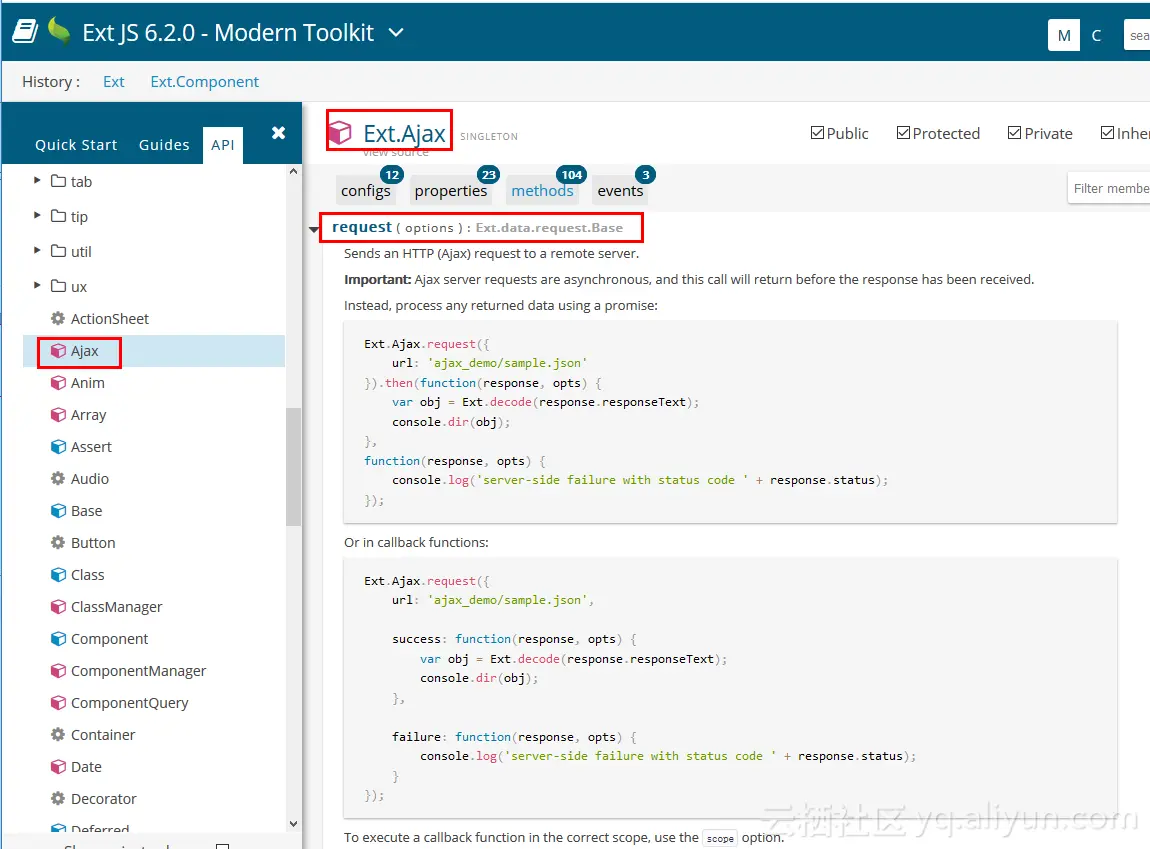Open the toolkit version dropdown chevron
Viewport: 1150px width, 849px height.
click(396, 32)
